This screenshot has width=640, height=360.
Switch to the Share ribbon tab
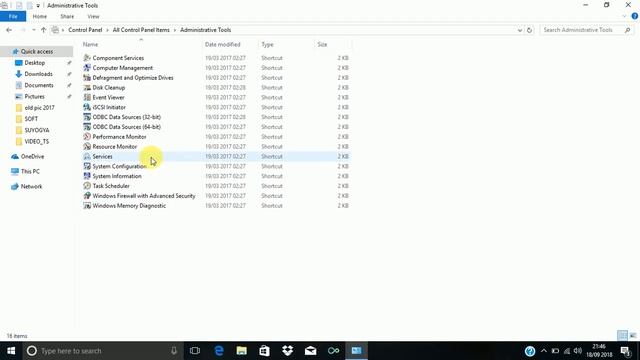coord(67,16)
